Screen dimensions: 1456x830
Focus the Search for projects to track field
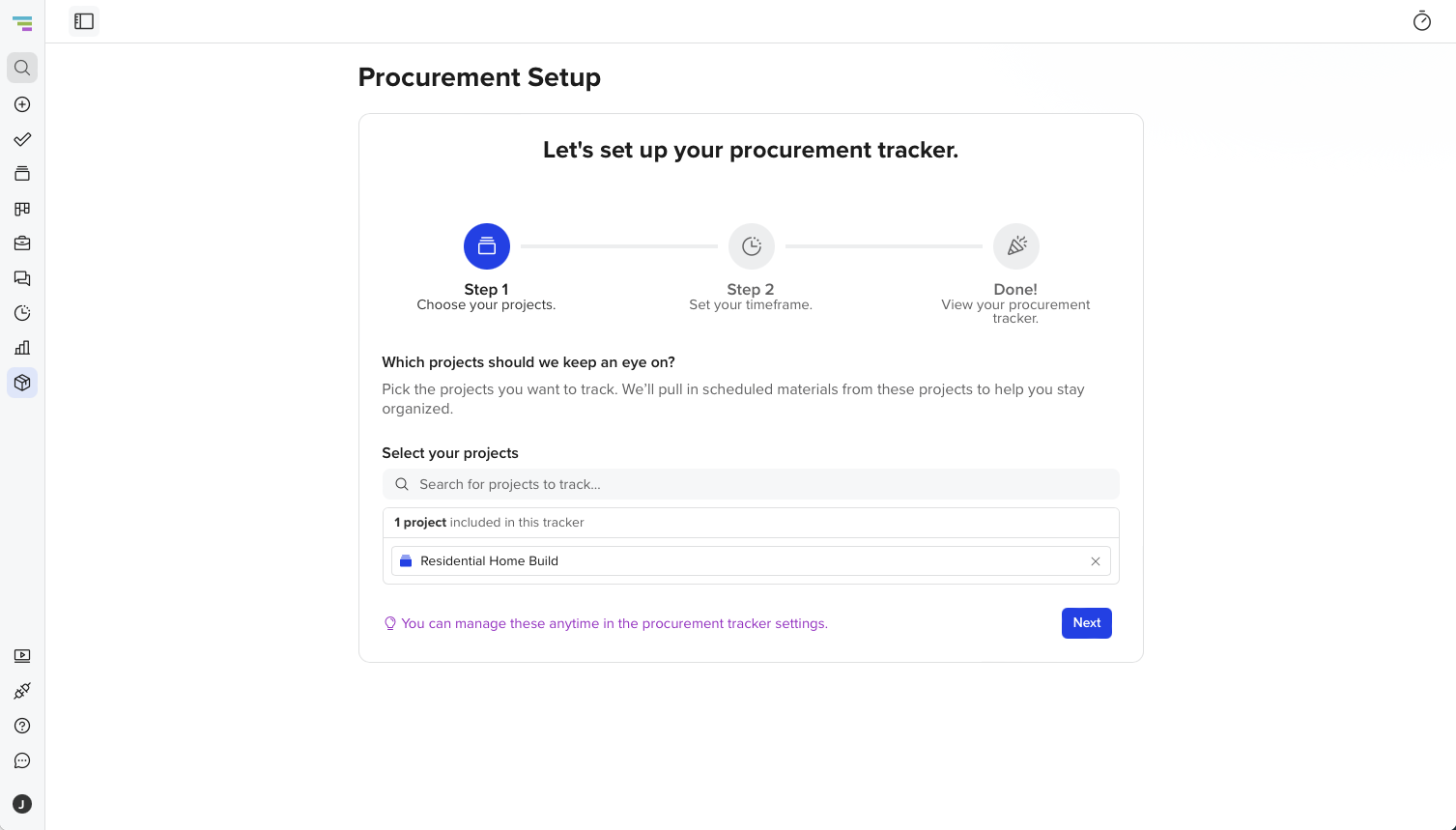[751, 484]
